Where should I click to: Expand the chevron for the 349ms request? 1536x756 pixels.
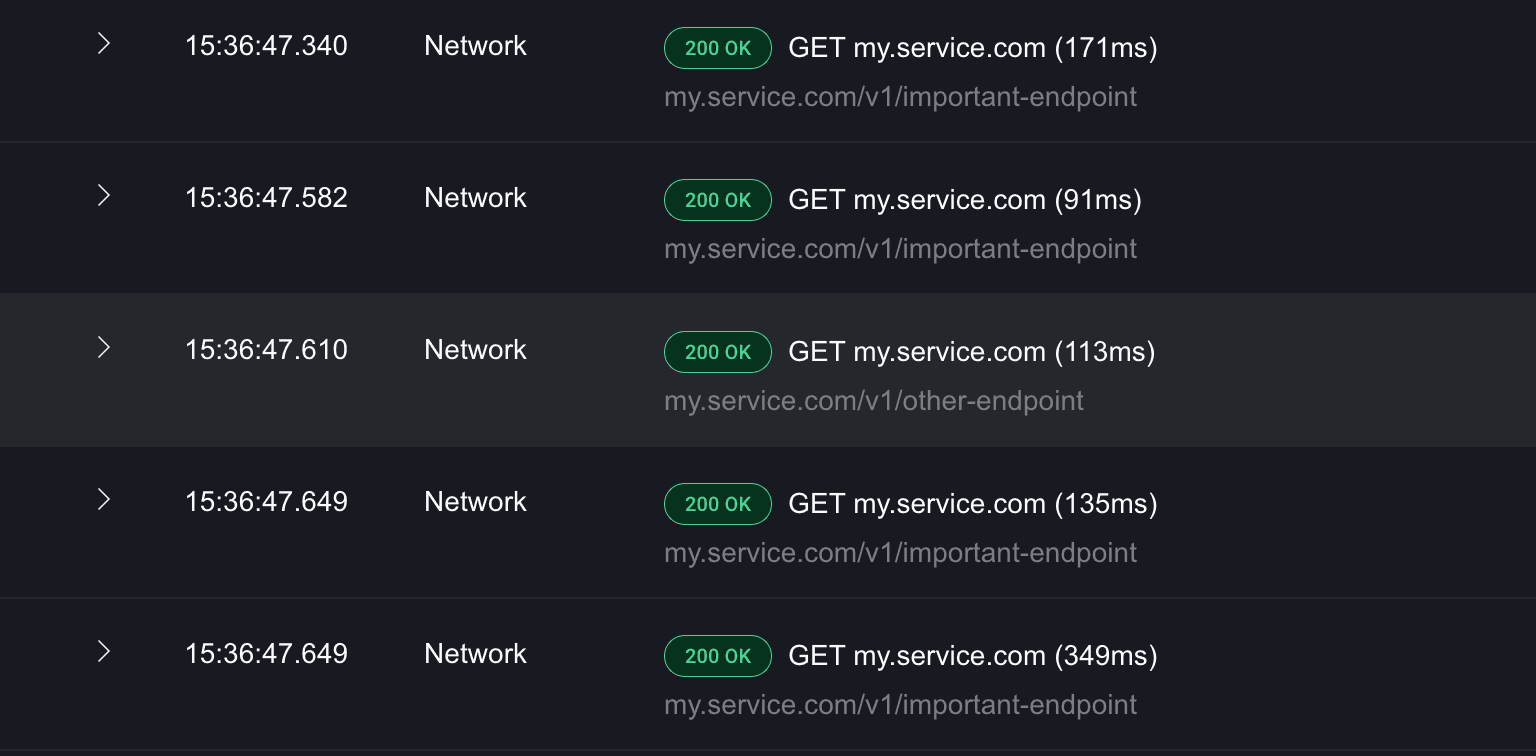click(x=103, y=652)
